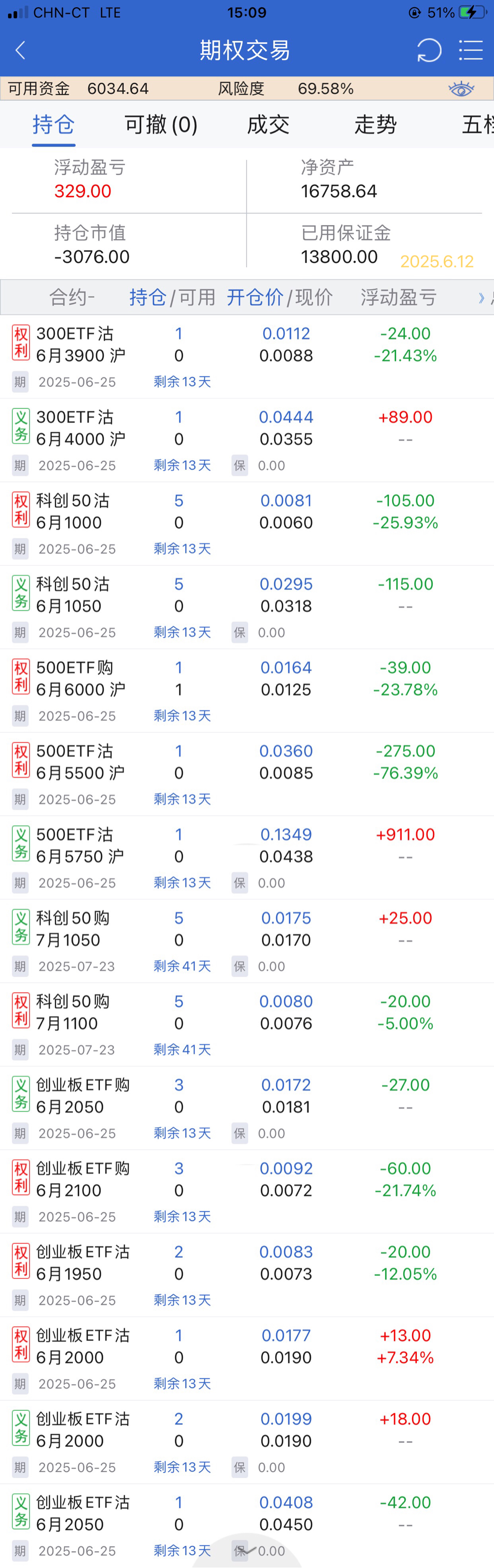
Task: Open the 成交 tab
Action: click(268, 125)
